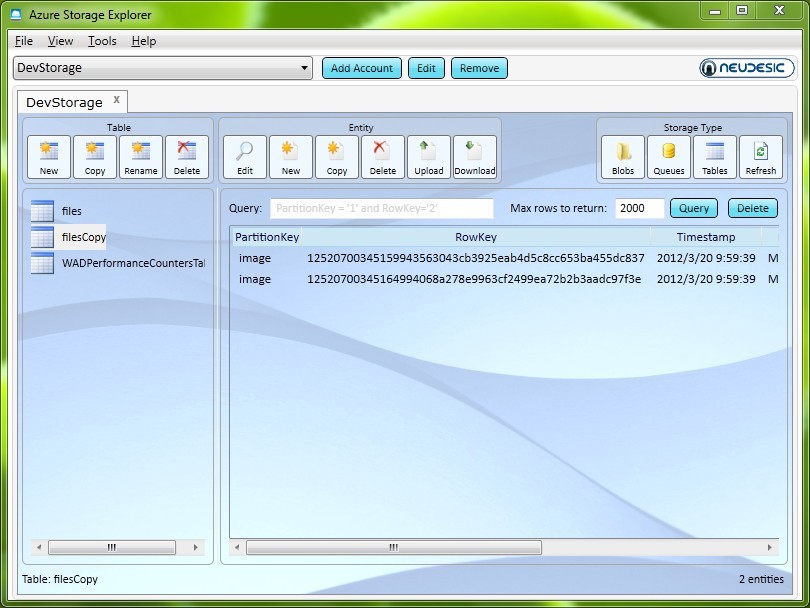Run the Query button

(694, 208)
